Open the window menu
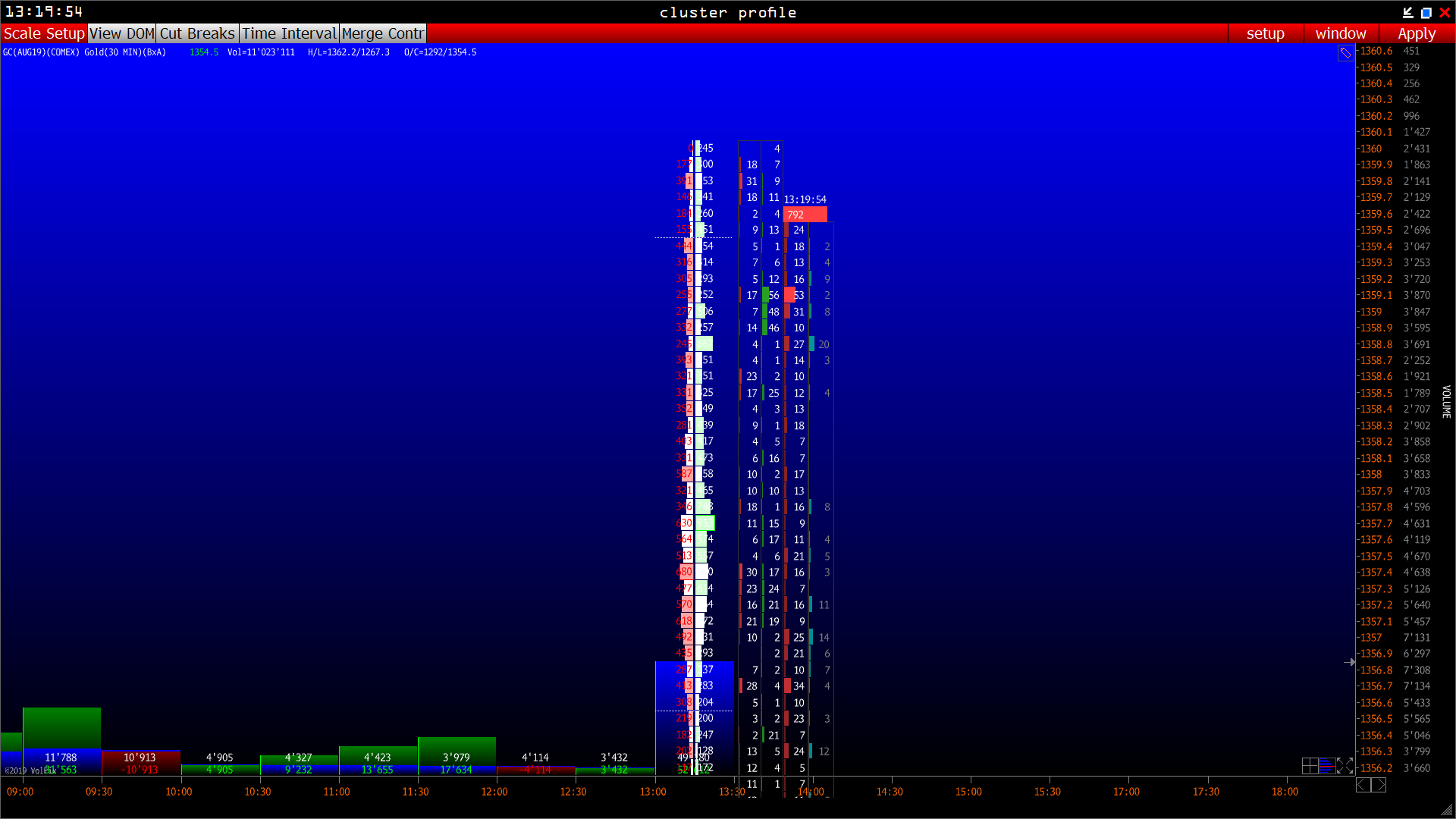 pyautogui.click(x=1340, y=33)
